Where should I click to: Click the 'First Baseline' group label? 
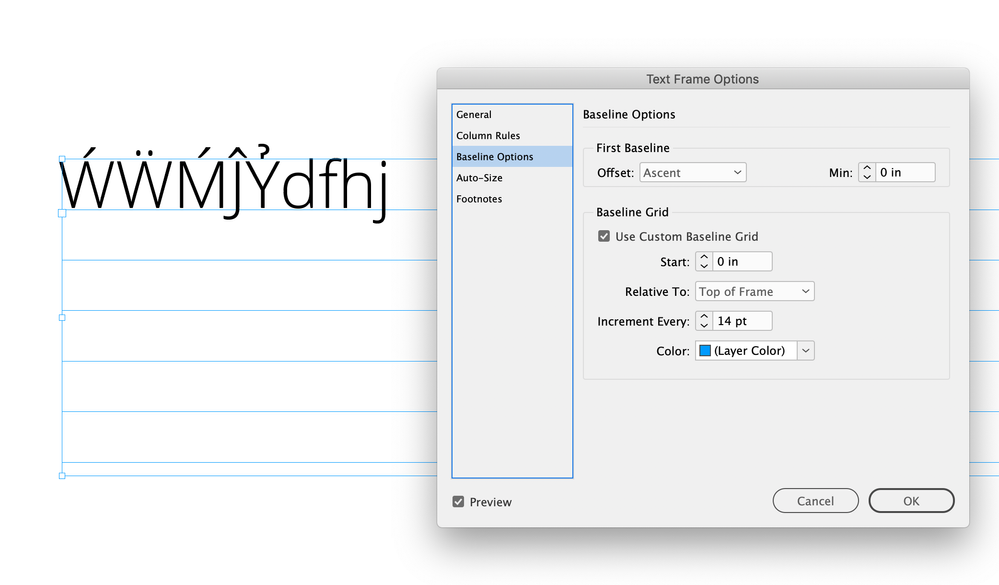(633, 148)
